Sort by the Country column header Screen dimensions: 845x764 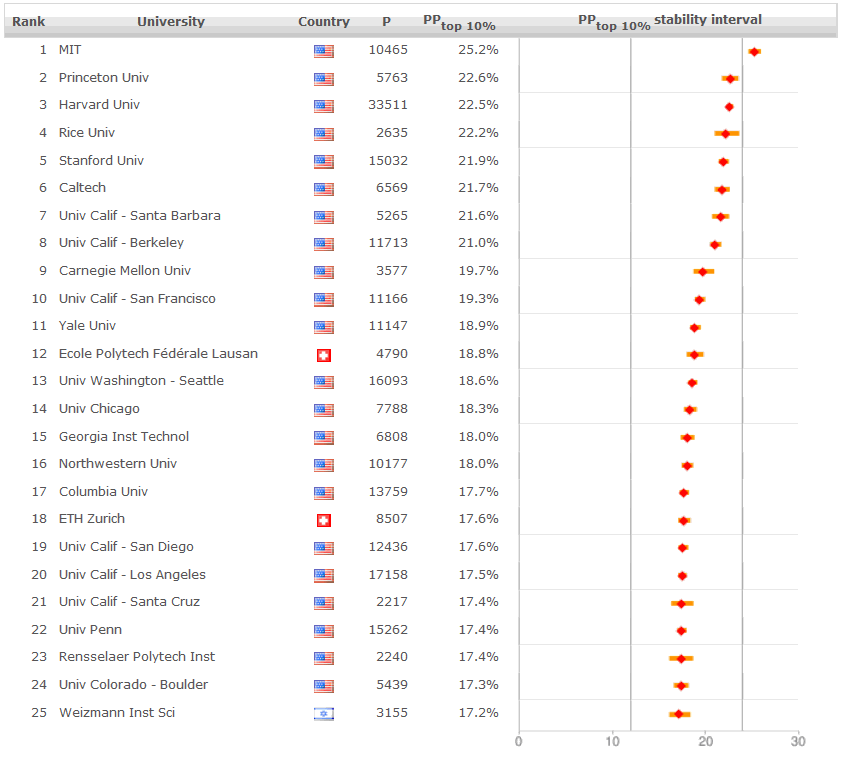pyautogui.click(x=324, y=22)
